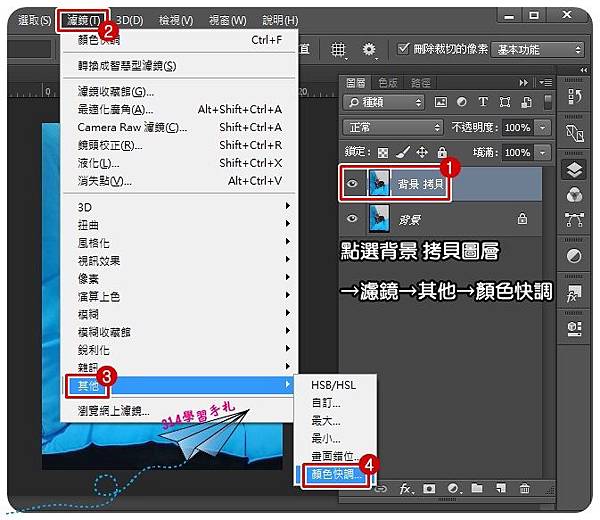Open crop settings gear icon
Screen dimensions: 600x520
(x=369, y=50)
